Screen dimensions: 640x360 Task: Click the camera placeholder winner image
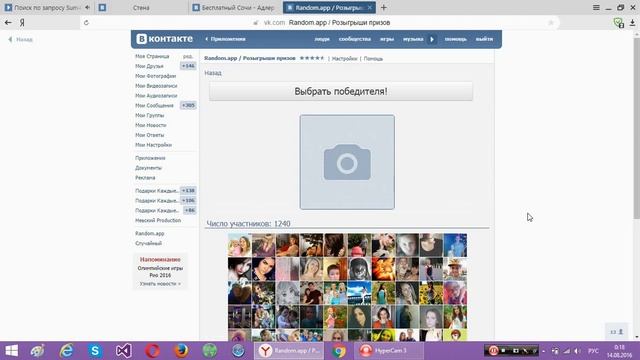point(347,162)
